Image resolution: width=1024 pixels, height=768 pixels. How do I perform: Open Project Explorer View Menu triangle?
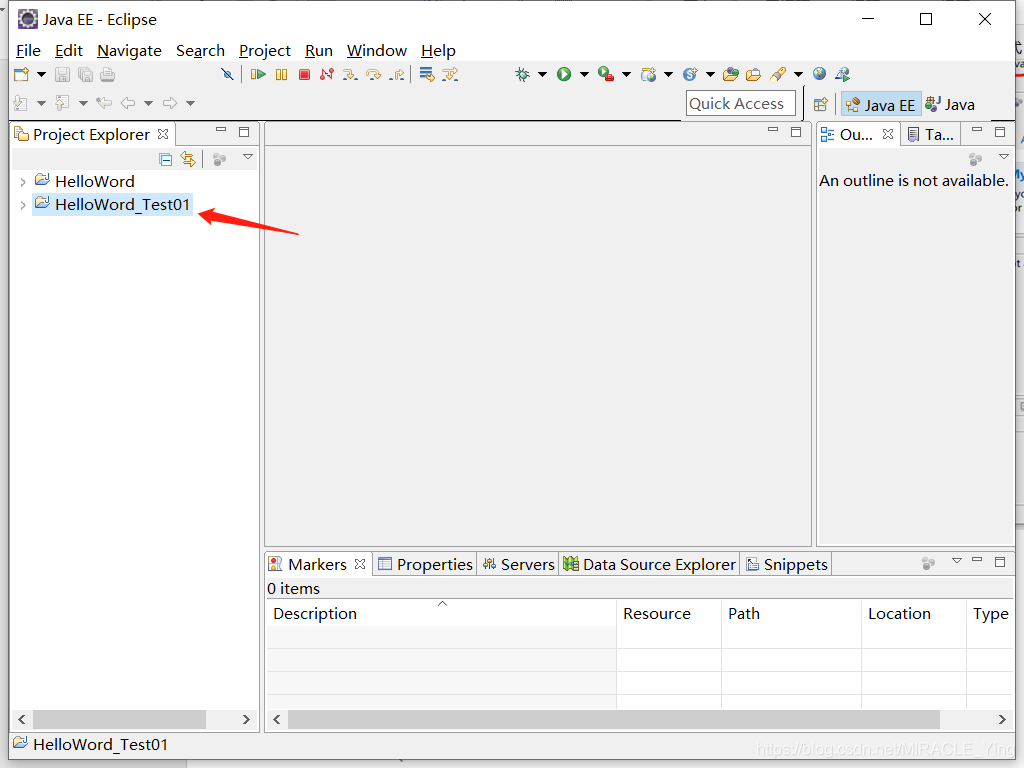(248, 157)
